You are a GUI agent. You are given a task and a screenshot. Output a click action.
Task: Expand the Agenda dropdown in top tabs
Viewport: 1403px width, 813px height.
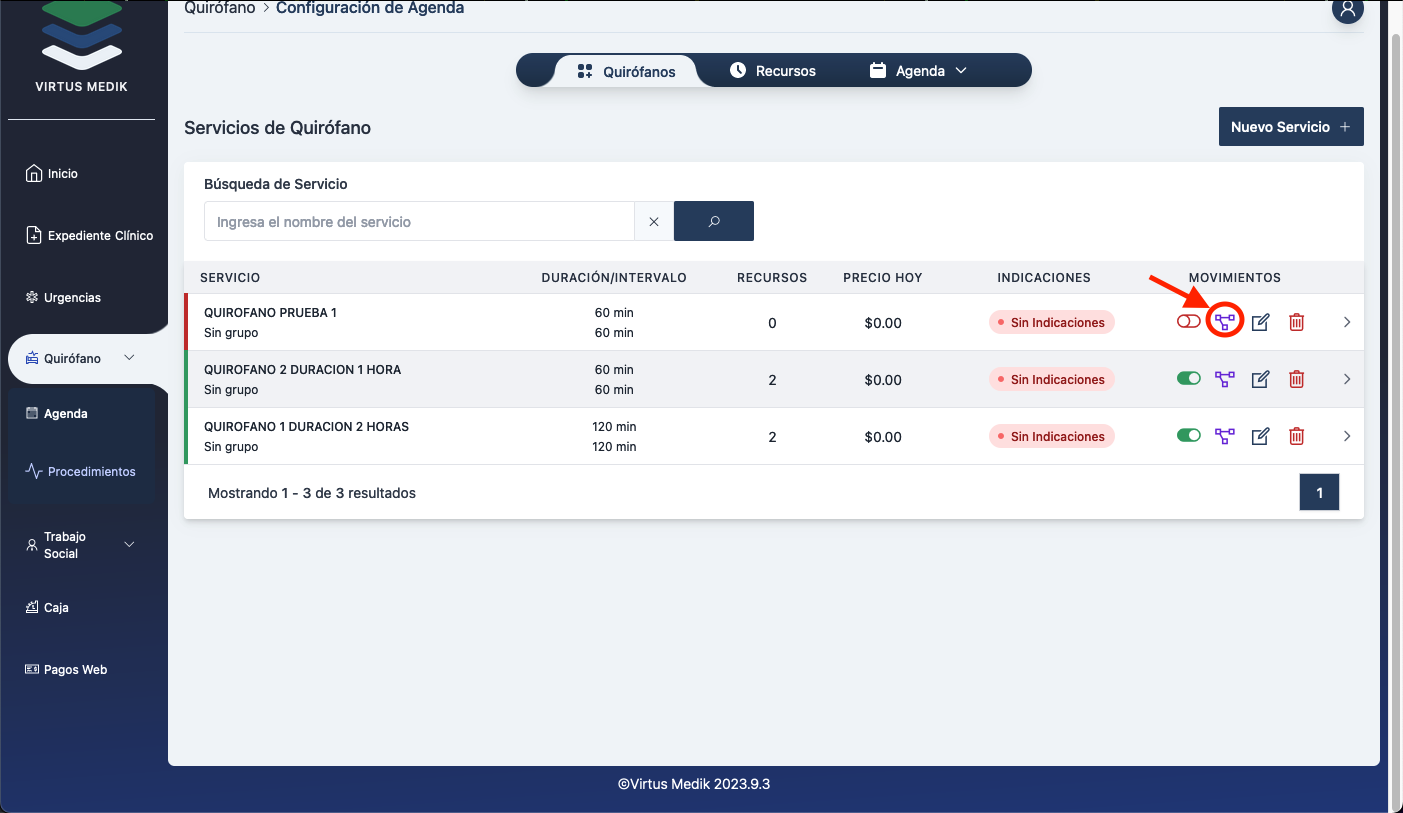click(x=919, y=71)
